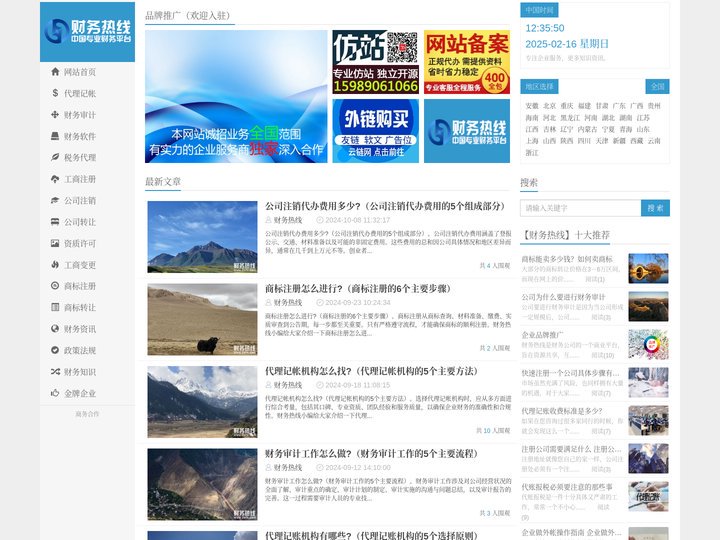Click the thumbs-up icon beside 金牌企业

click(55, 393)
